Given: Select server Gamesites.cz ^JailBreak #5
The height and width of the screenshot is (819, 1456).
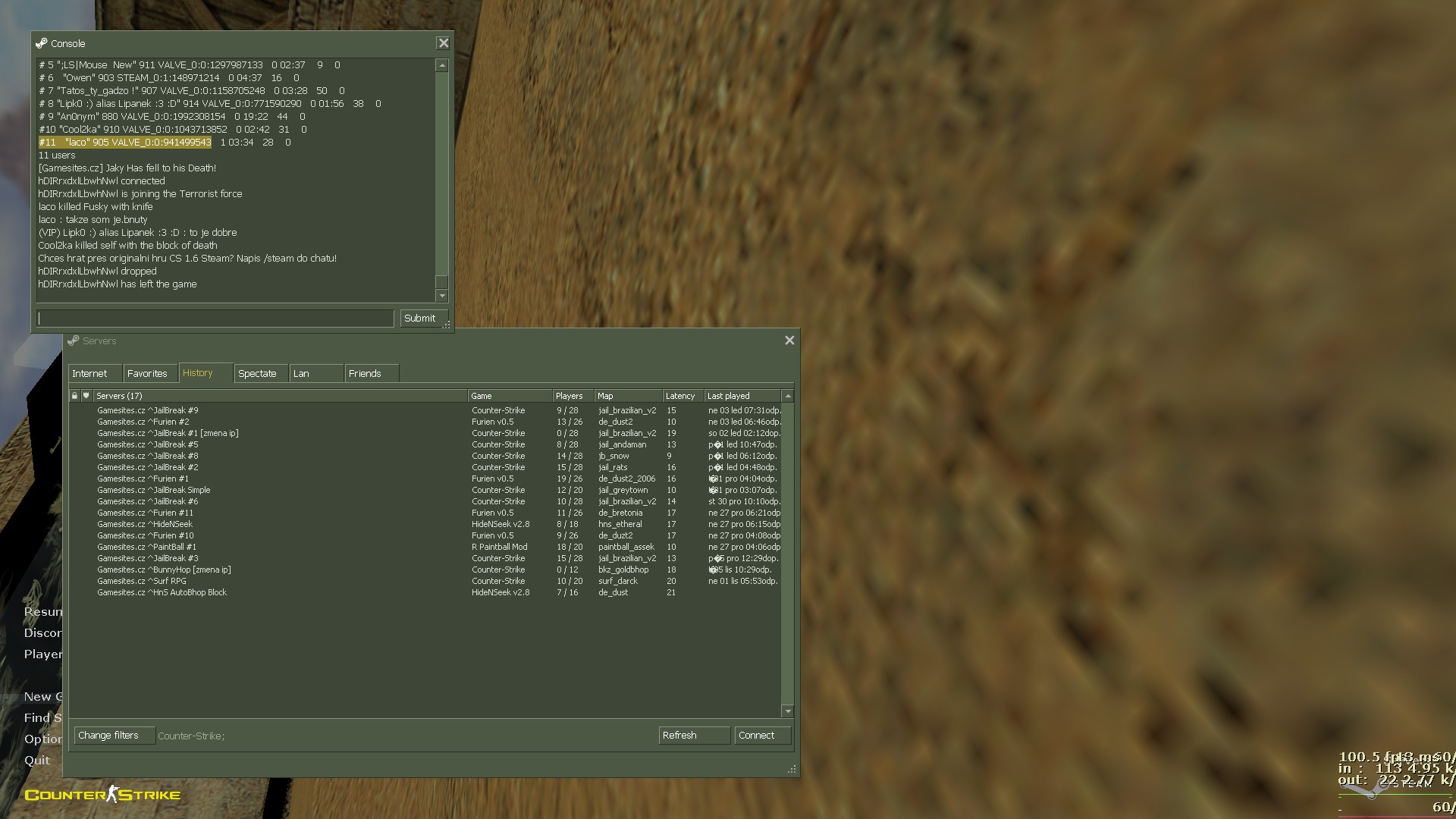Looking at the screenshot, I should (425, 444).
